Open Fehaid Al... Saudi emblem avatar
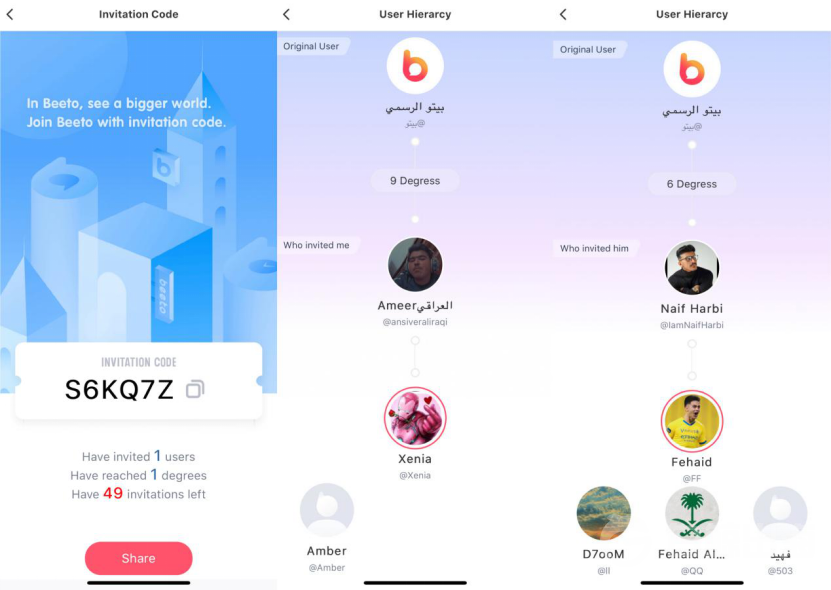 pos(692,514)
